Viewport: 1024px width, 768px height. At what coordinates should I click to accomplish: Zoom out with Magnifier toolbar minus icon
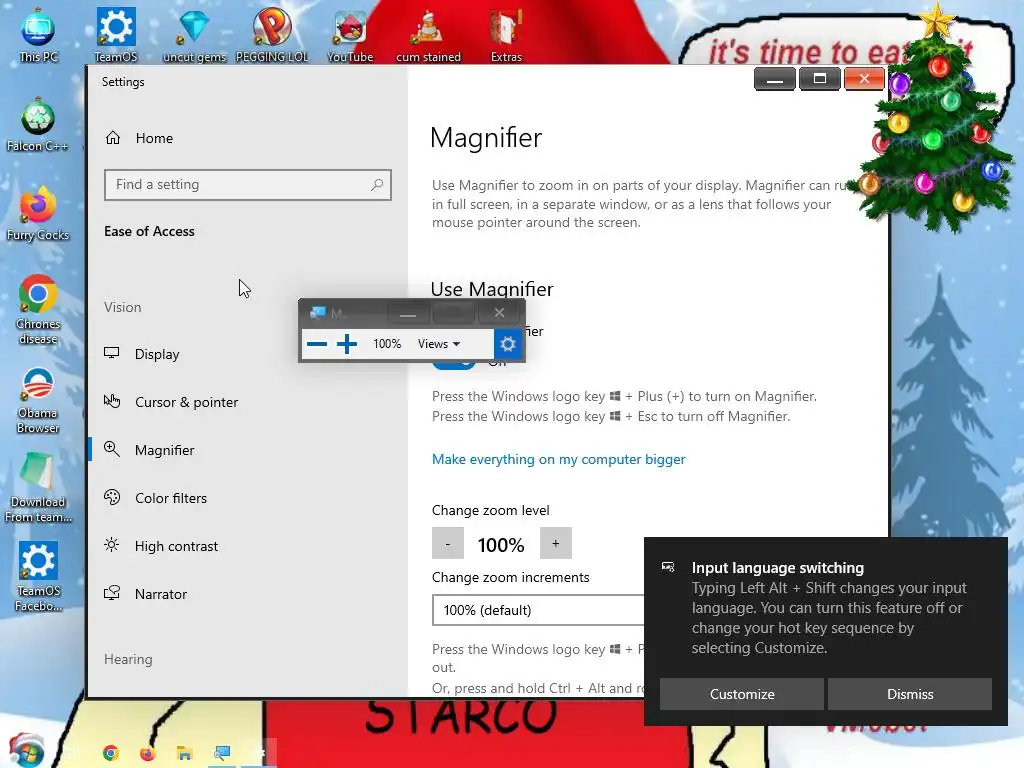click(317, 344)
